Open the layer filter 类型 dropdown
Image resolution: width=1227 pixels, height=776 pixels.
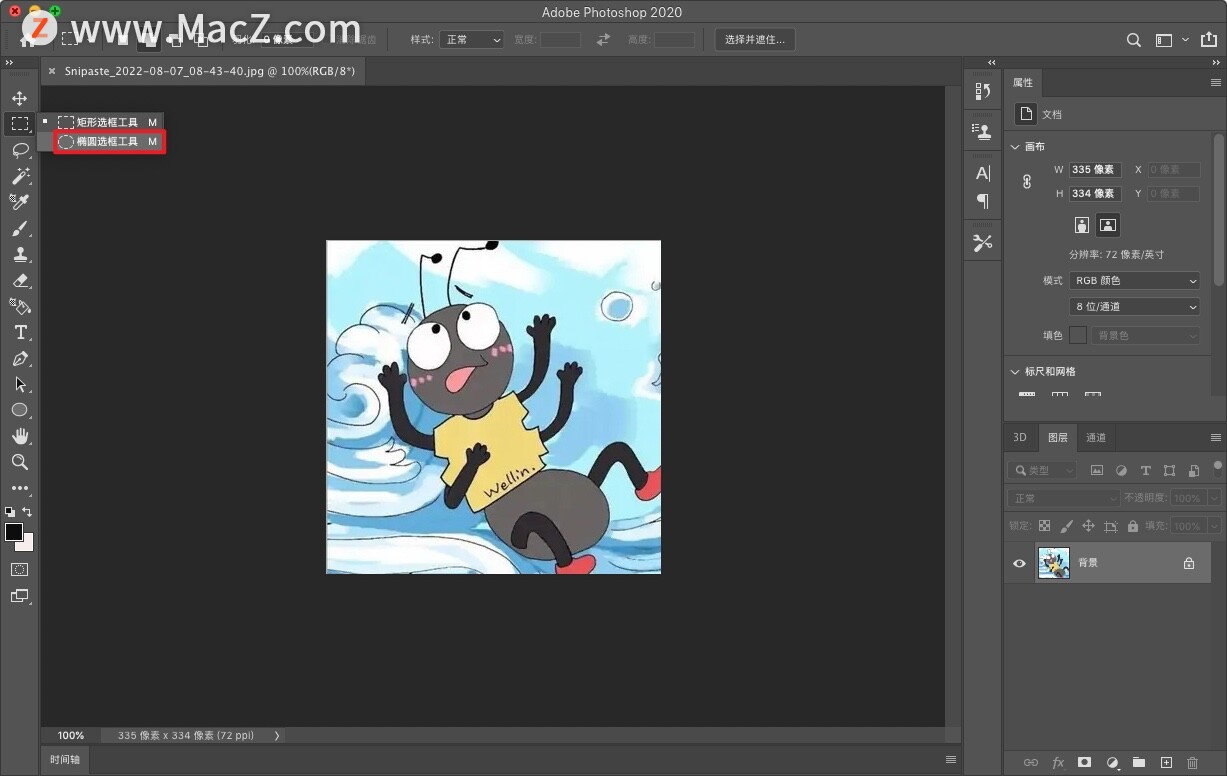pos(1044,470)
